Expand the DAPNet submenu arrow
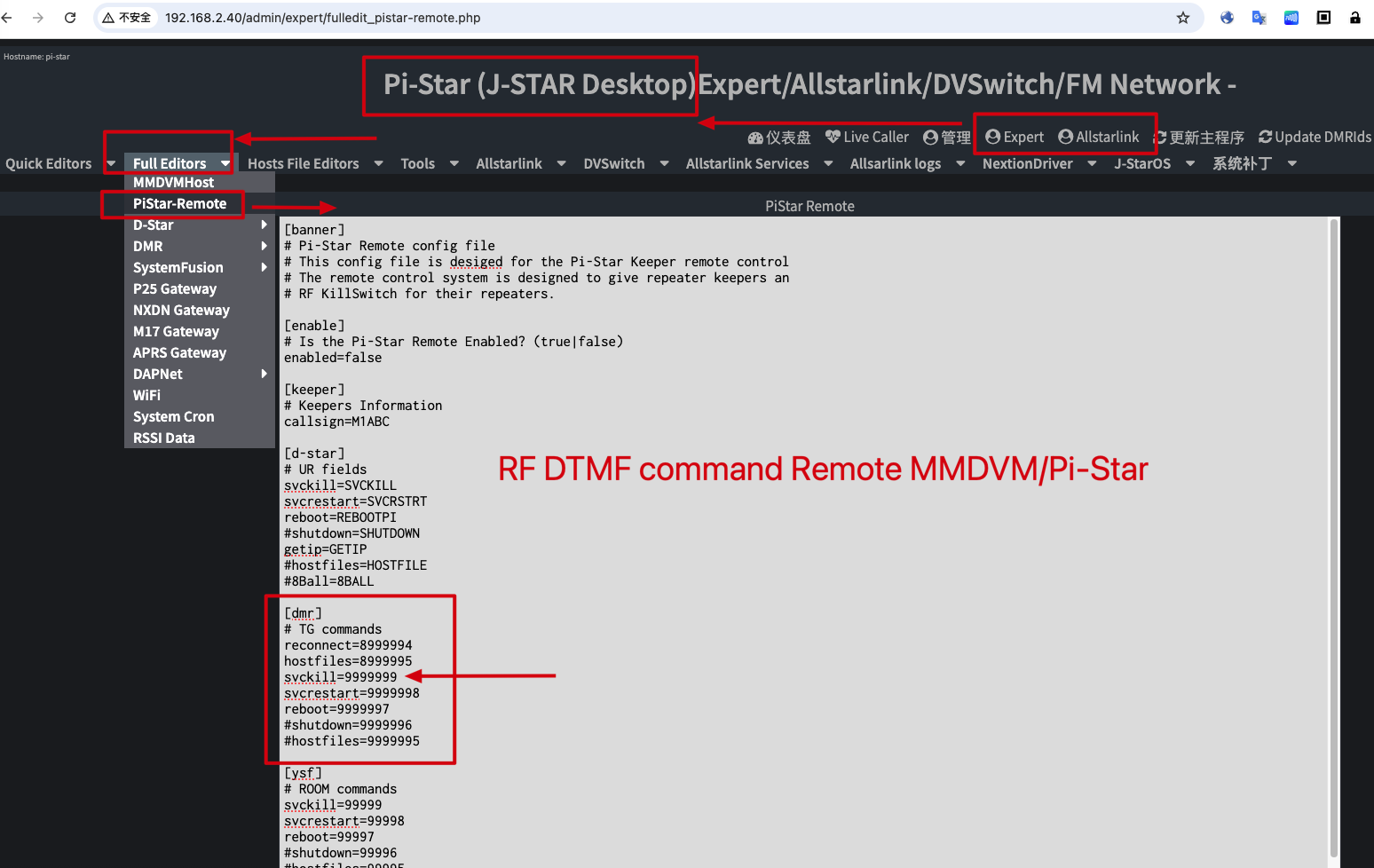Screen dimensions: 1374x868 point(265,374)
